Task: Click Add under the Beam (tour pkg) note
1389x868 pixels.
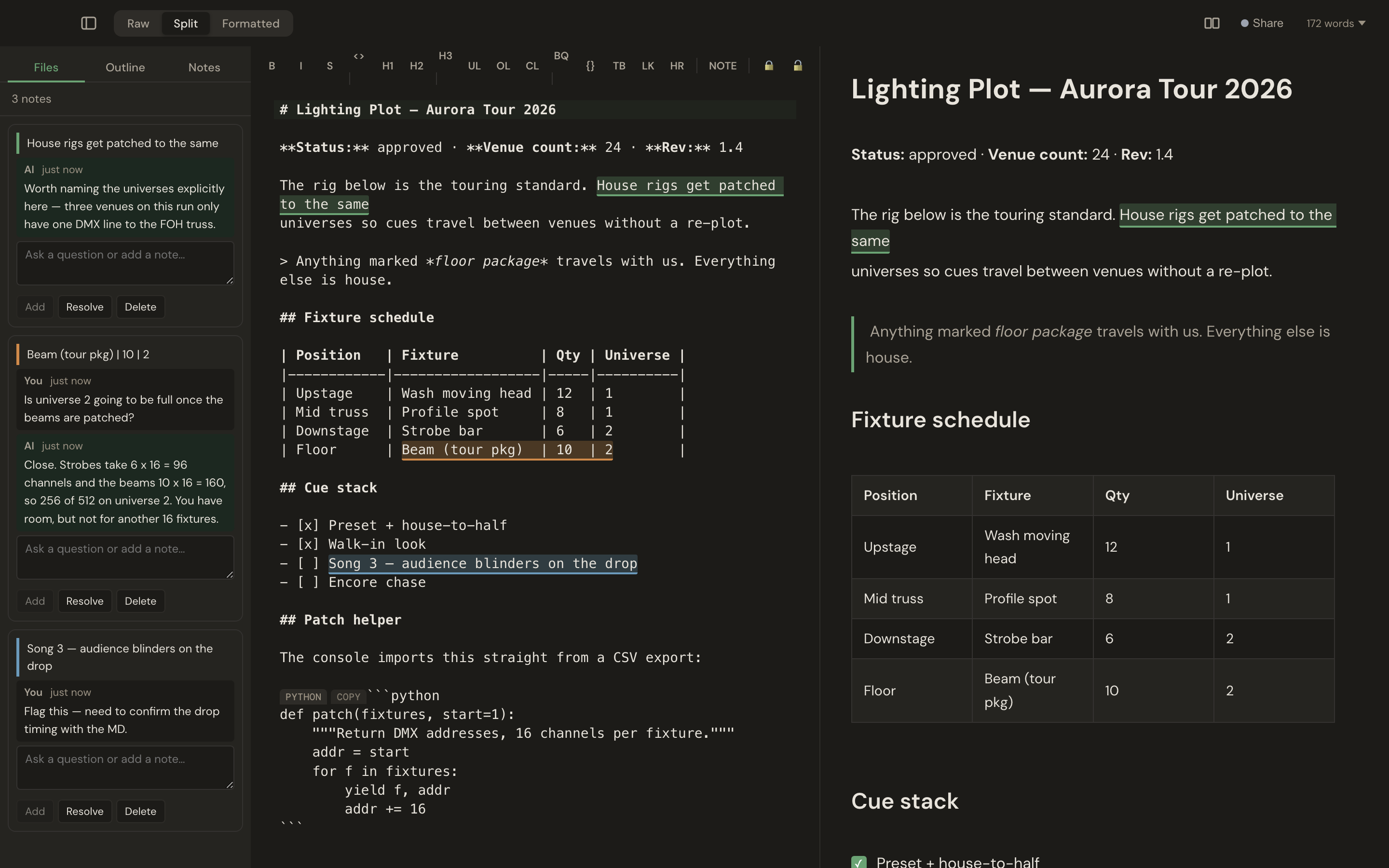Action: (35, 601)
